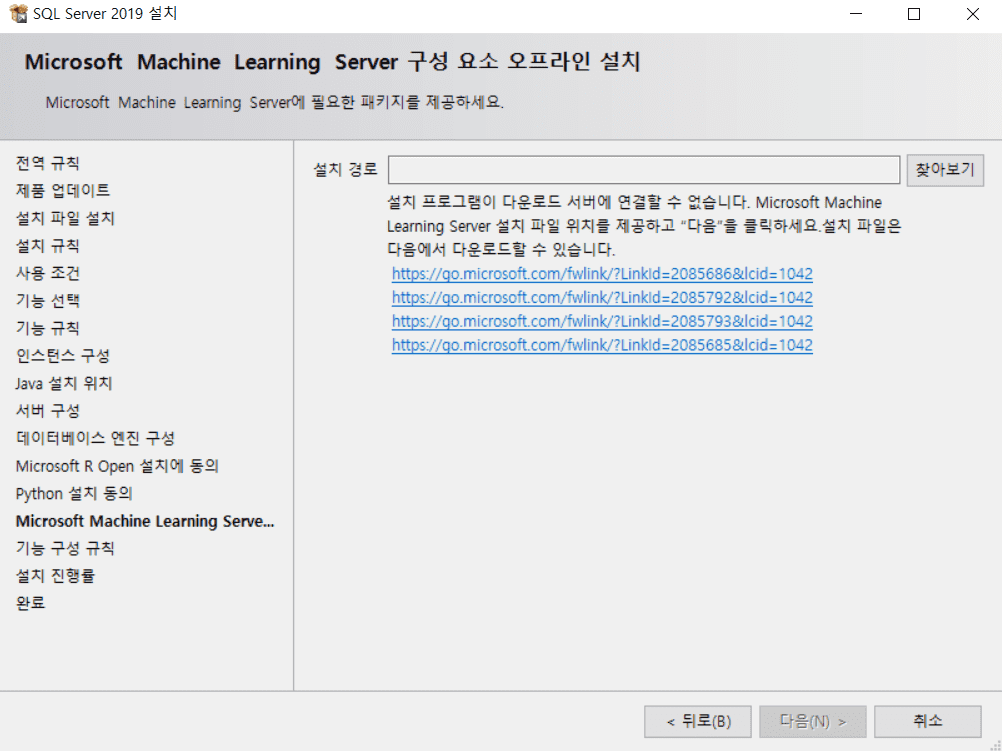Screen dimensions: 1002x751
Task: Close the SQL Server 2019 설치 window
Action: pos(973,14)
